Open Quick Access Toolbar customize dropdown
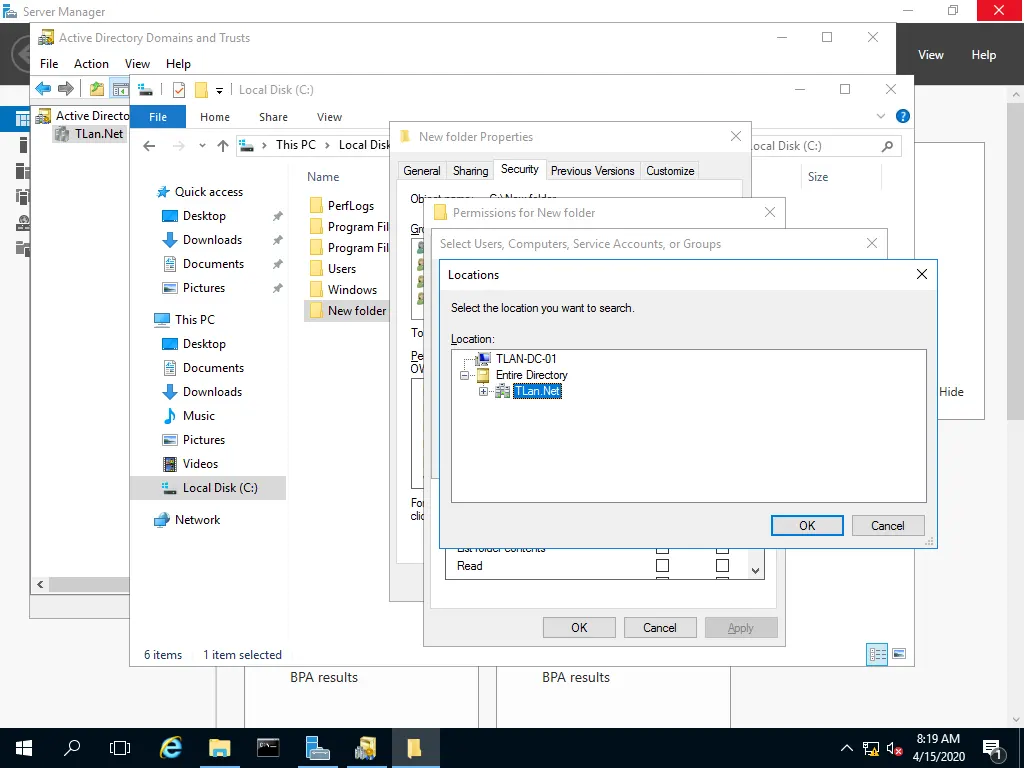The width and height of the screenshot is (1024, 768). (219, 90)
